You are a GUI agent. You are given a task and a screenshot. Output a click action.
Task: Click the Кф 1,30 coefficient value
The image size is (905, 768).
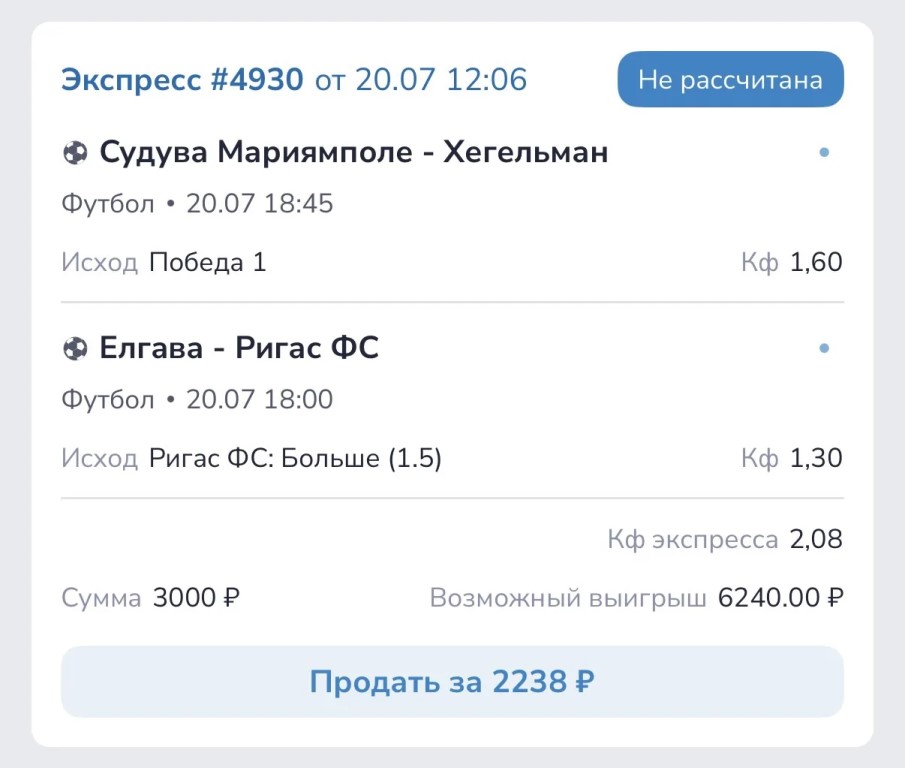tap(816, 458)
